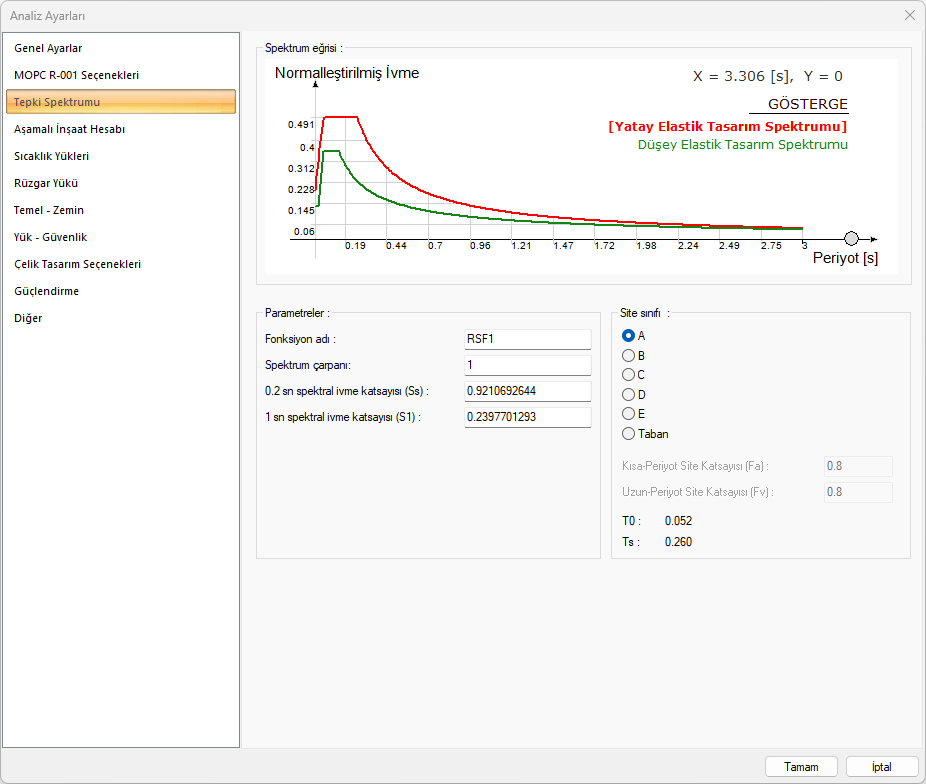The width and height of the screenshot is (926, 784).
Task: Go to MOPC R-001 Seçenekleri section
Action: pyautogui.click(x=76, y=75)
